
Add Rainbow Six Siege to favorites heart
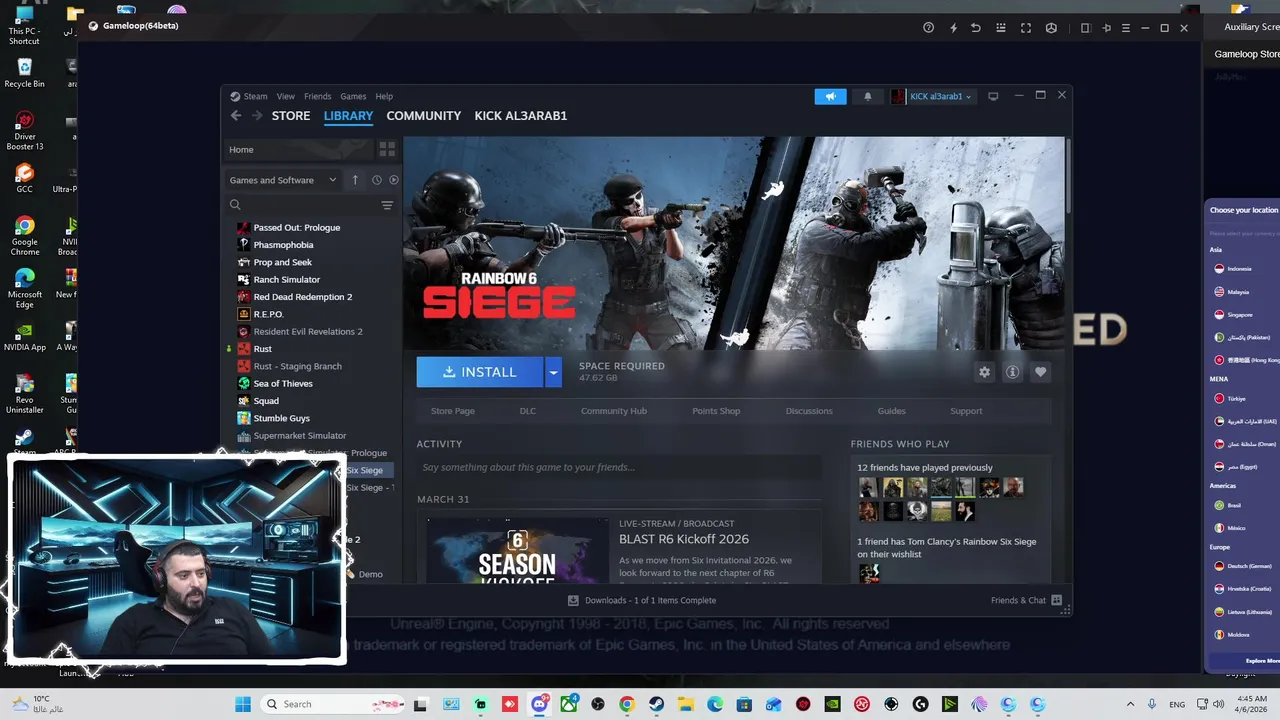tap(1040, 372)
